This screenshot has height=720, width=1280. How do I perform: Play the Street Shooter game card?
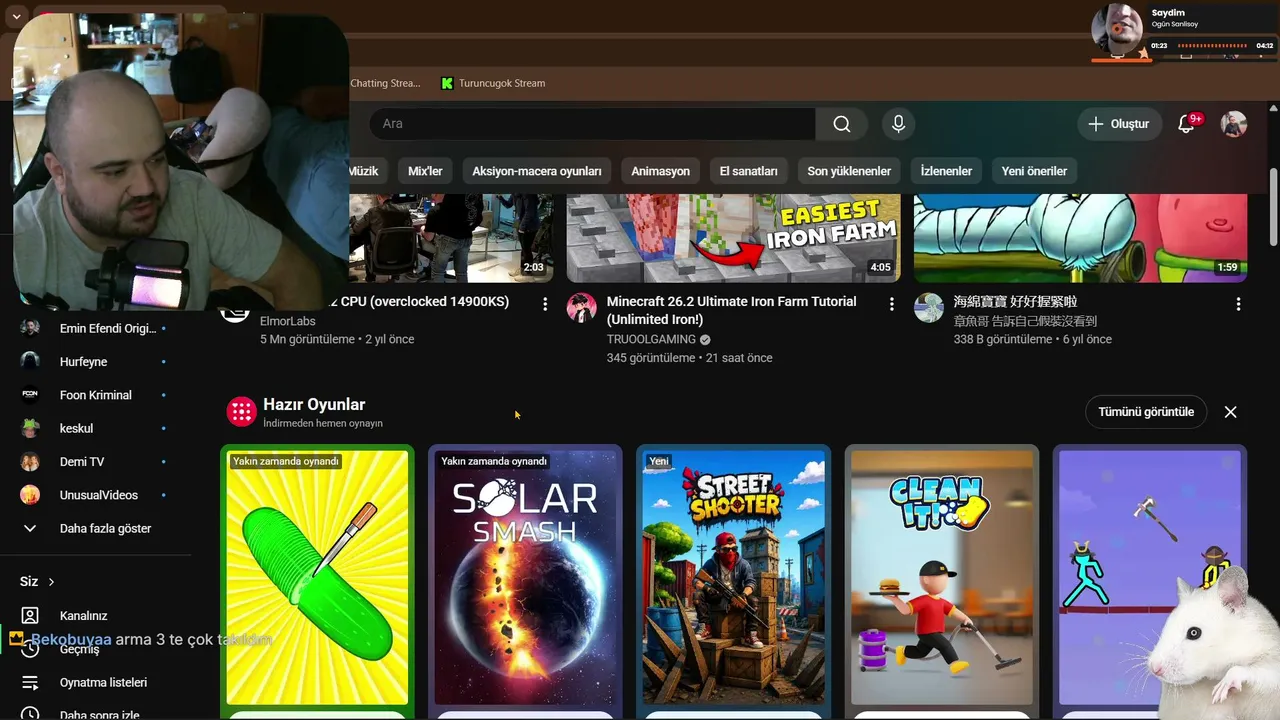(x=733, y=577)
